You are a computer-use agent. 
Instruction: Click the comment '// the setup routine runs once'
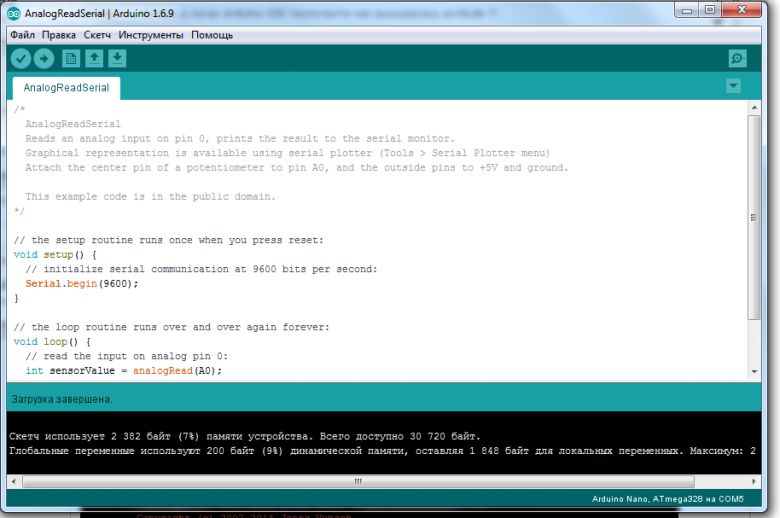point(169,240)
